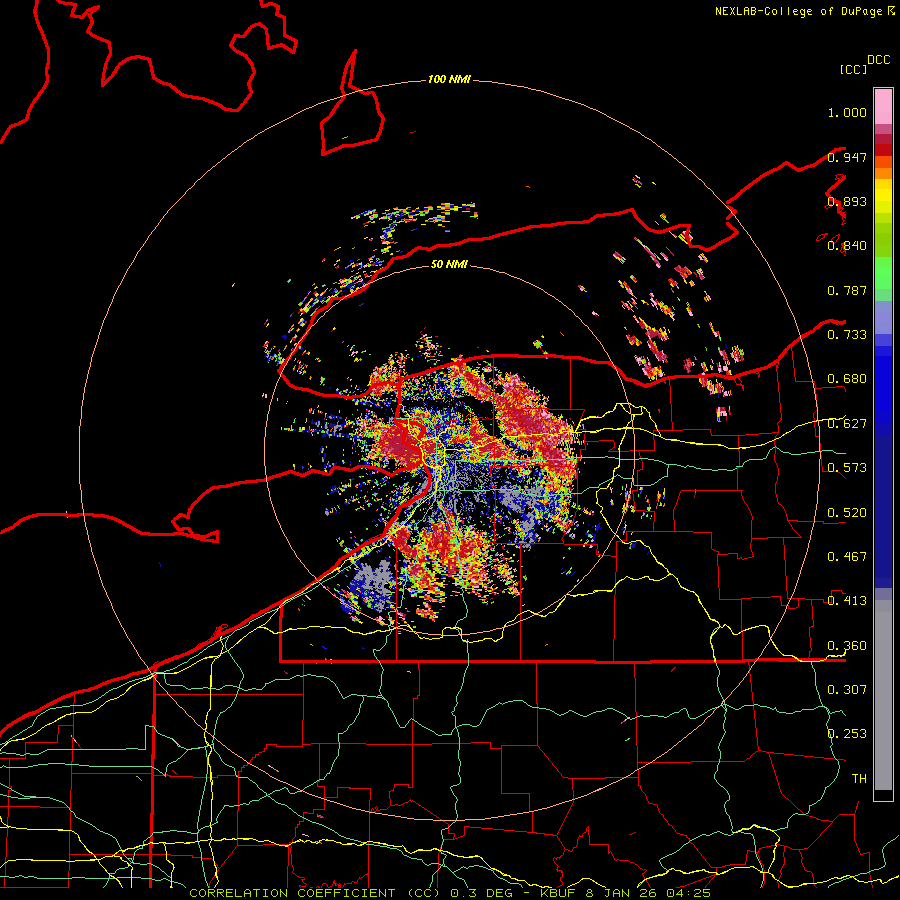The height and width of the screenshot is (900, 900).
Task: Click the DCC product label above legend
Action: 879,60
